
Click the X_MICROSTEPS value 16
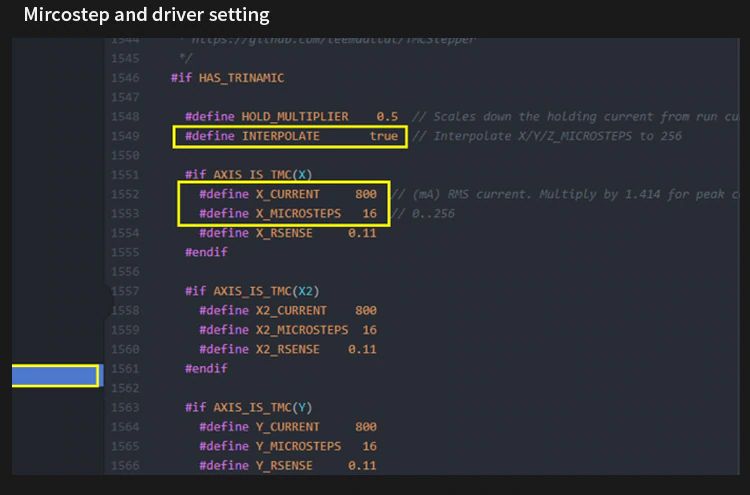pyautogui.click(x=369, y=213)
